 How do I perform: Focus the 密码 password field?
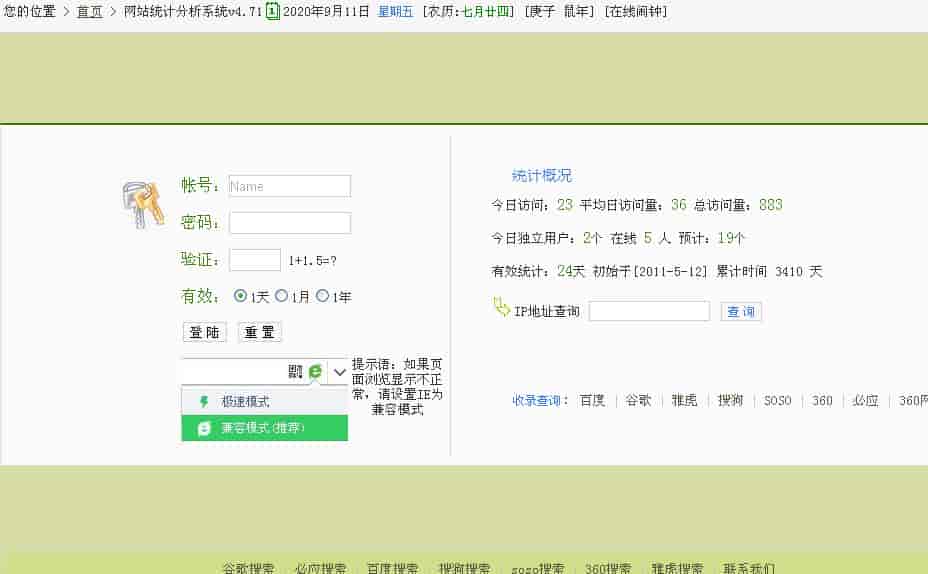pos(290,223)
